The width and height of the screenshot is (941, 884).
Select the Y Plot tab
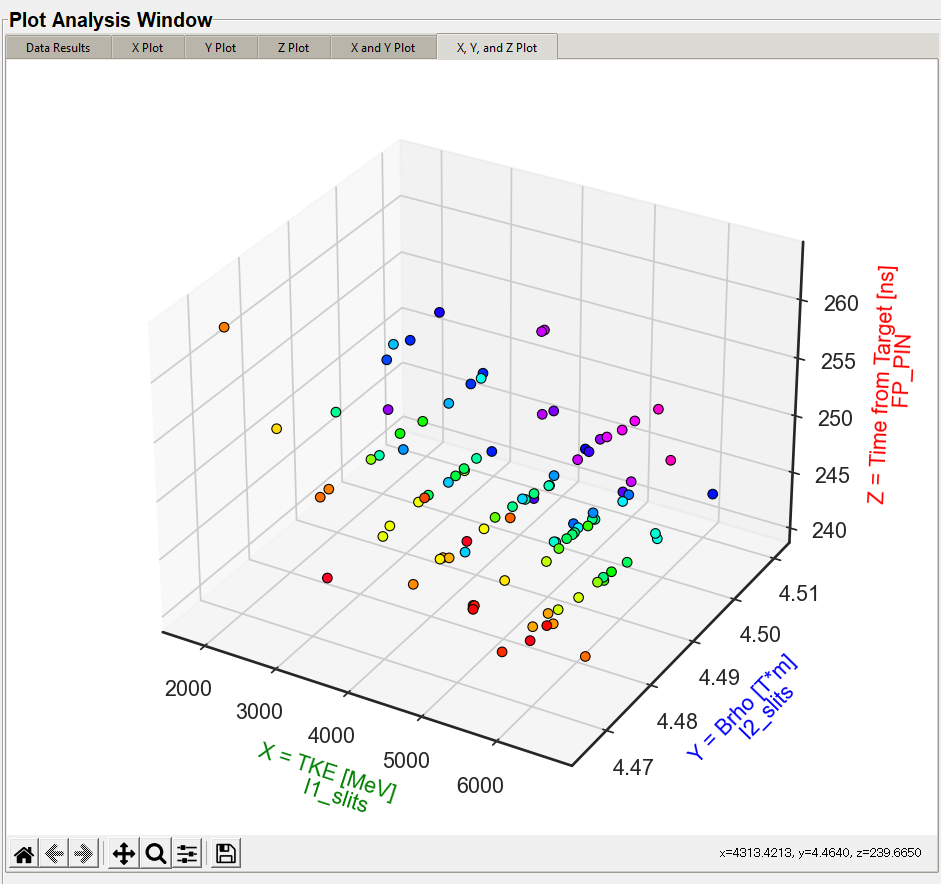[x=220, y=47]
